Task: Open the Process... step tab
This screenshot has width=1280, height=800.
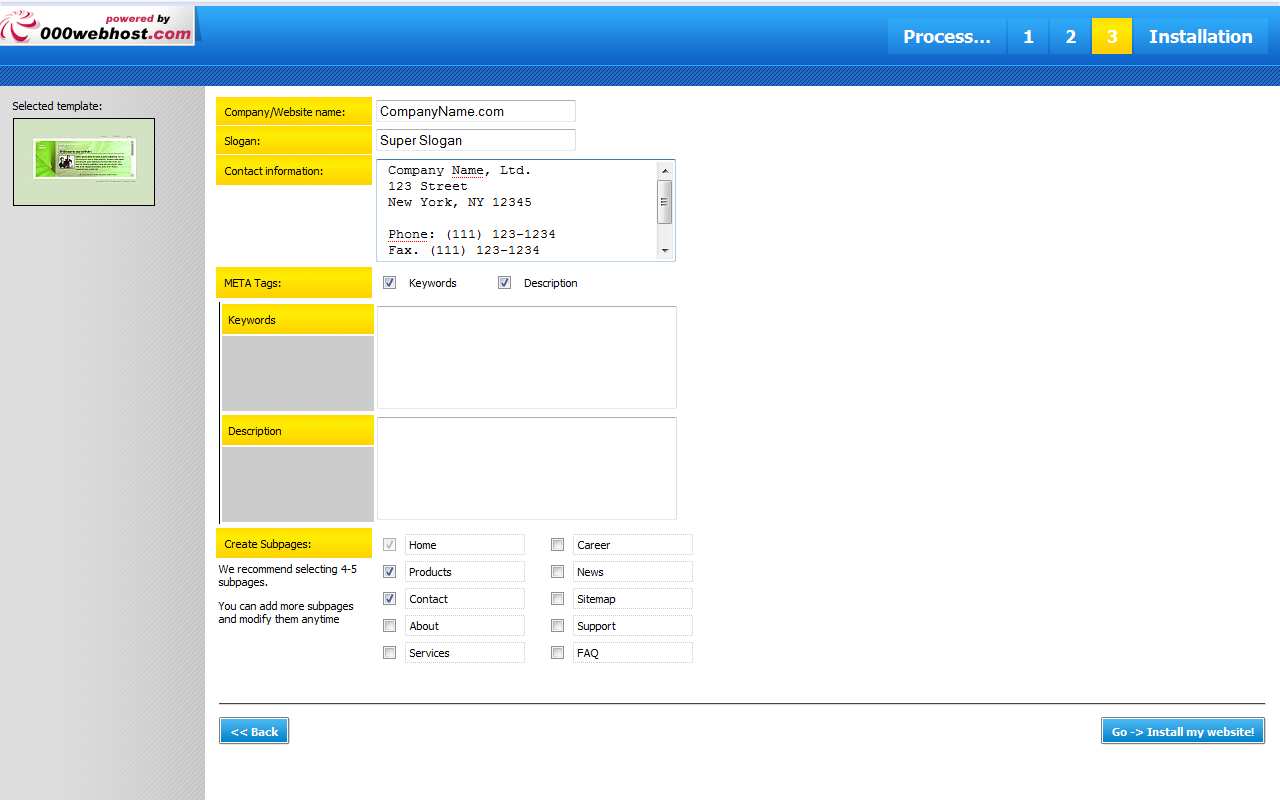Action: pos(946,36)
